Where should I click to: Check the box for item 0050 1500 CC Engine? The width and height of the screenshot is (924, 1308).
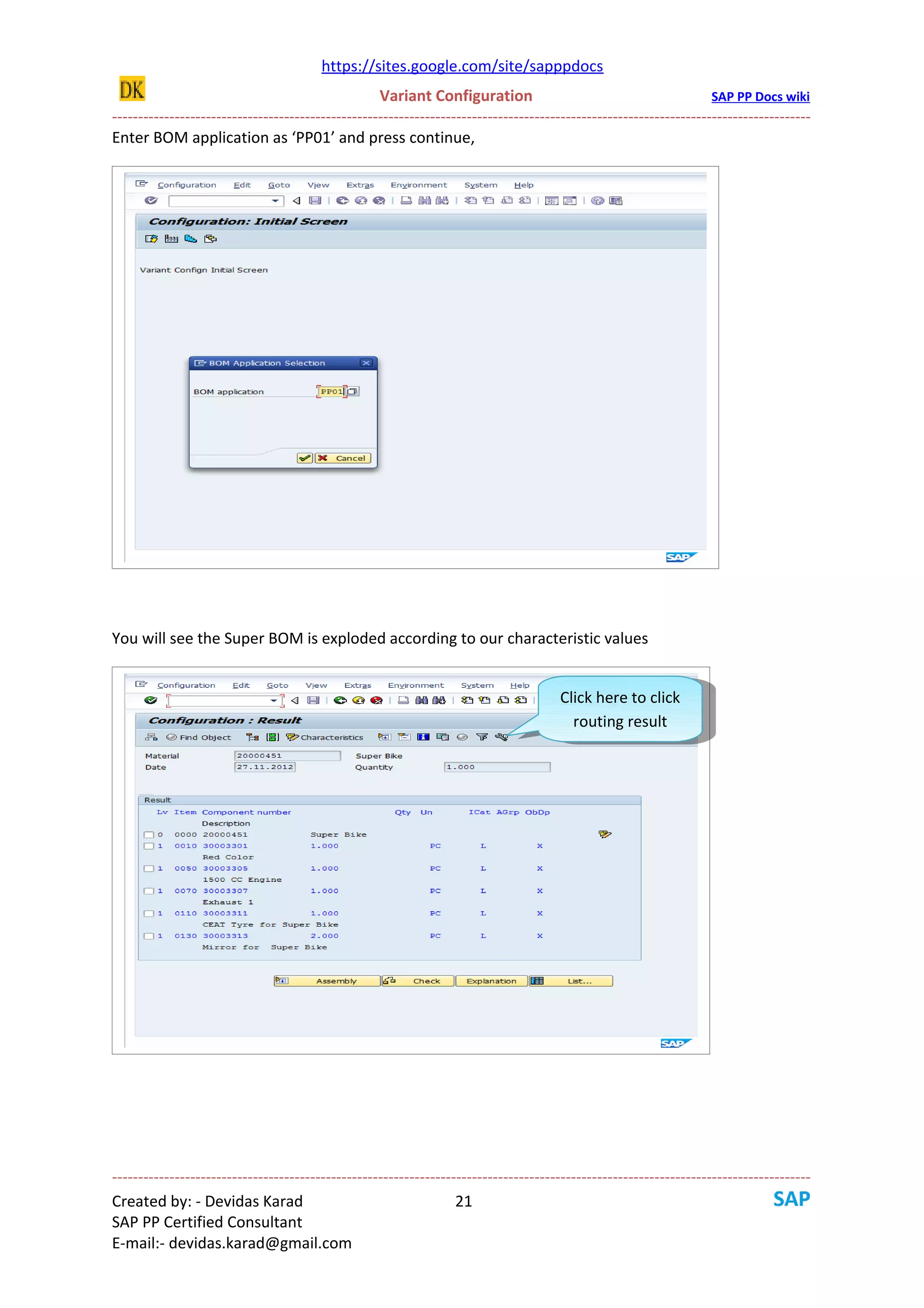tap(149, 869)
